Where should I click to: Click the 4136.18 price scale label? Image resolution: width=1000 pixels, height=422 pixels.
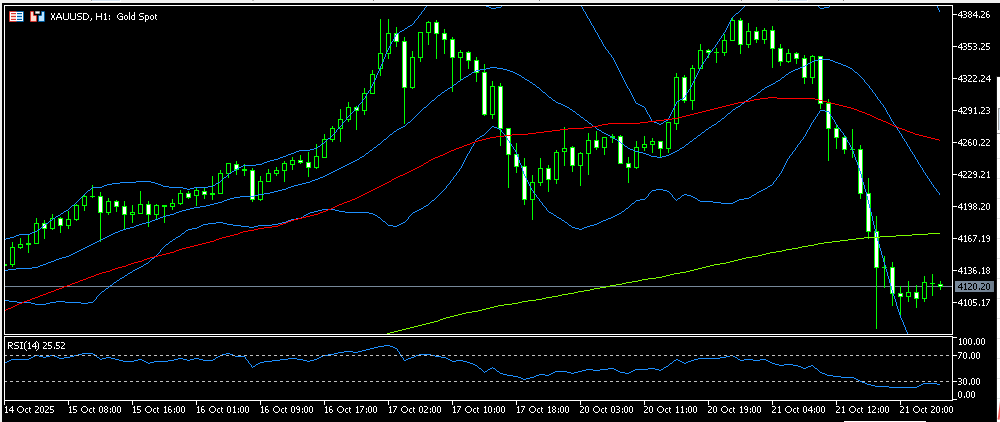pos(974,270)
